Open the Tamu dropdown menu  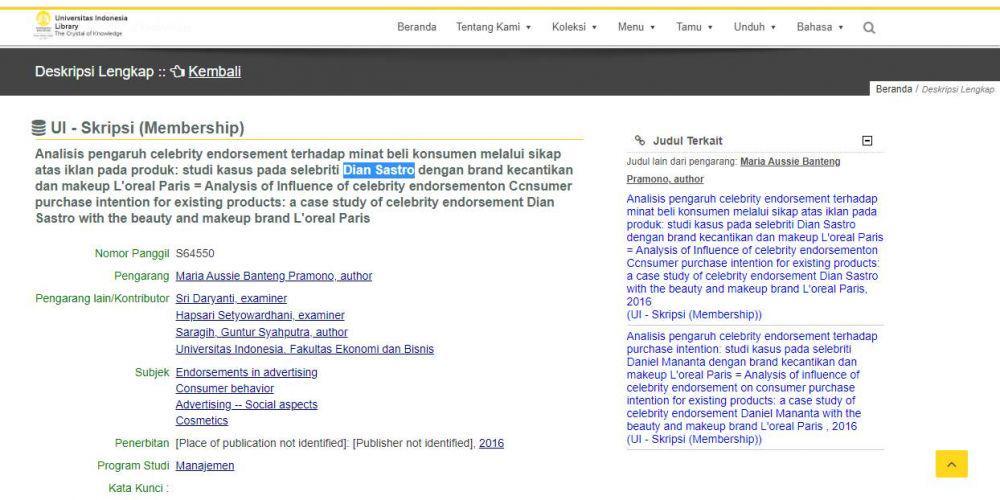point(694,27)
